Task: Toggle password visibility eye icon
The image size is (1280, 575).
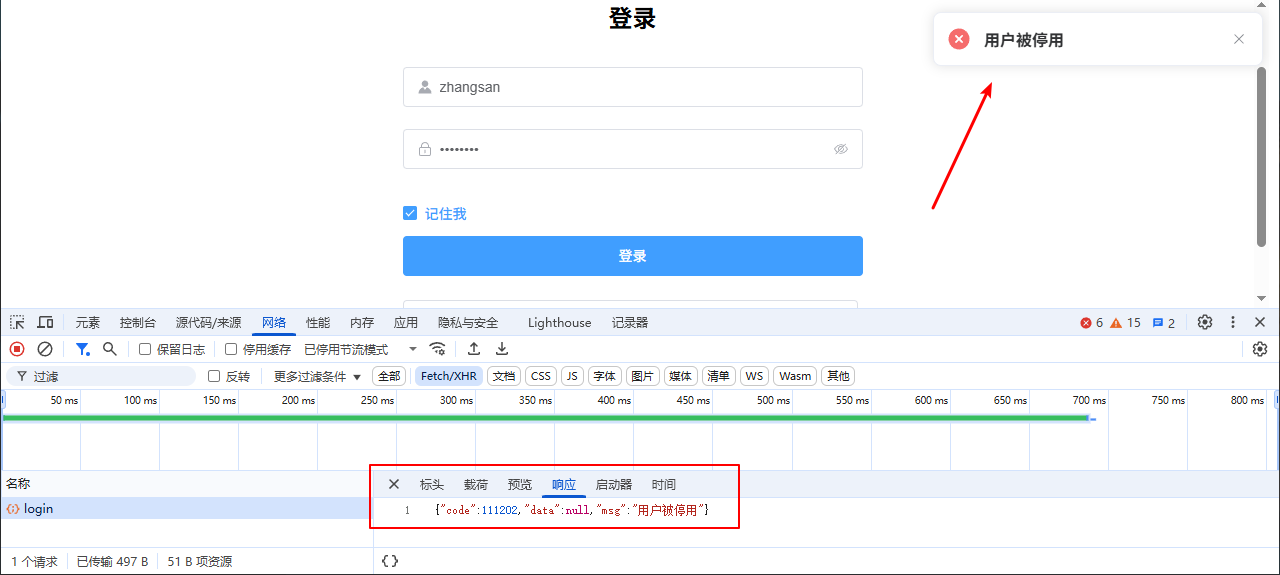Action: point(841,149)
